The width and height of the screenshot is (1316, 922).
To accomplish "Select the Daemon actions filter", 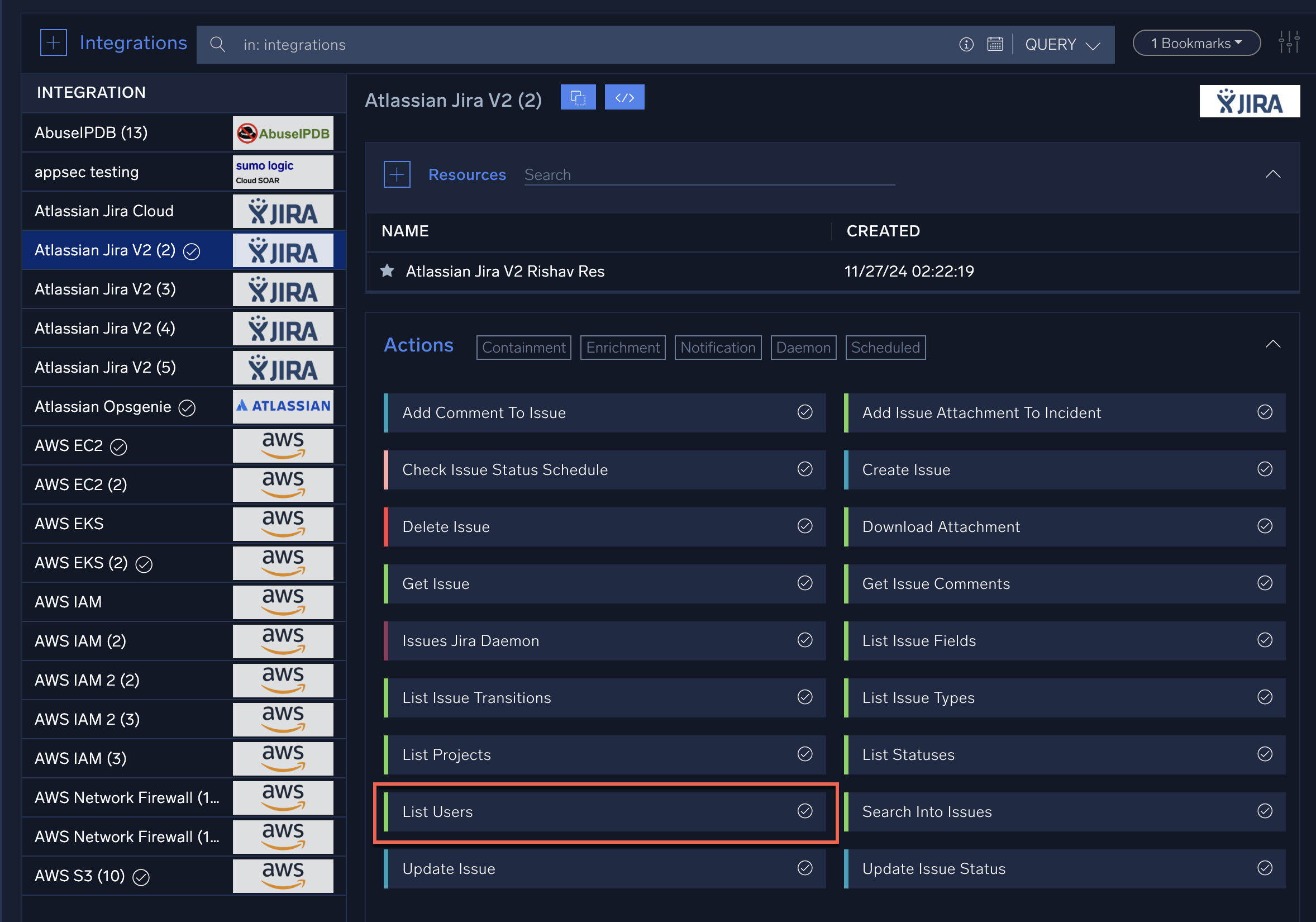I will (803, 347).
